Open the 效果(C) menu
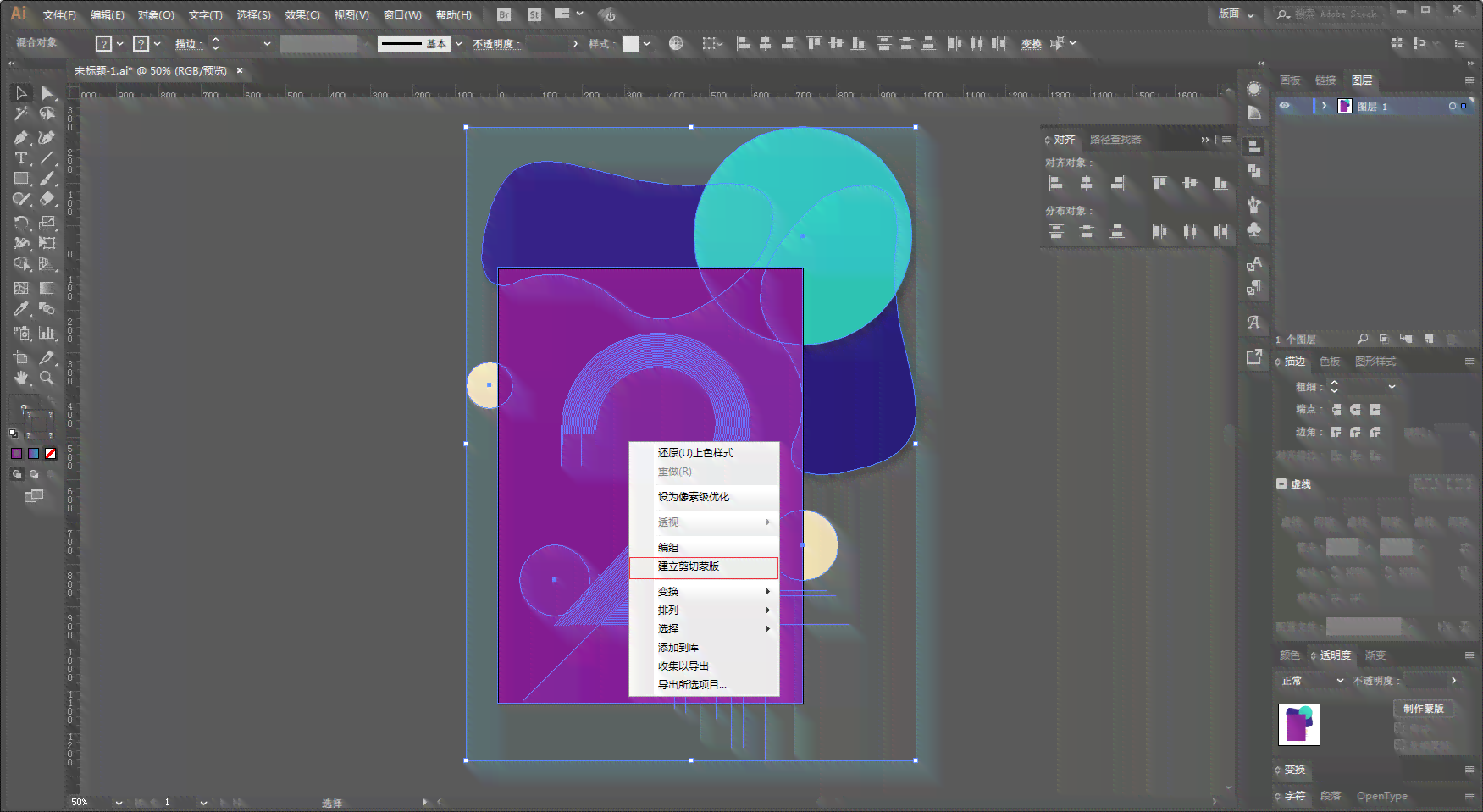1483x812 pixels. (302, 15)
